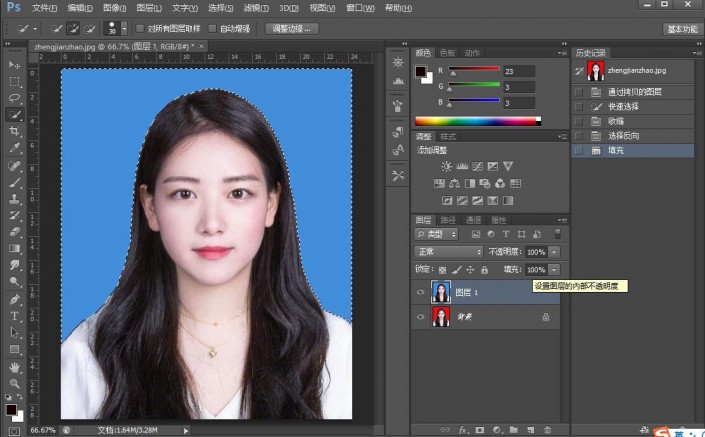Click the Hand tool in the toolbox
Viewport: 705px width, 437px height.
[15, 366]
